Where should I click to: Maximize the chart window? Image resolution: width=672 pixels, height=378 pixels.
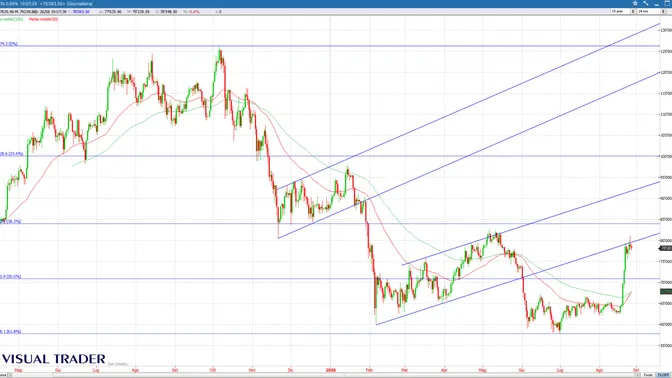(667, 3)
